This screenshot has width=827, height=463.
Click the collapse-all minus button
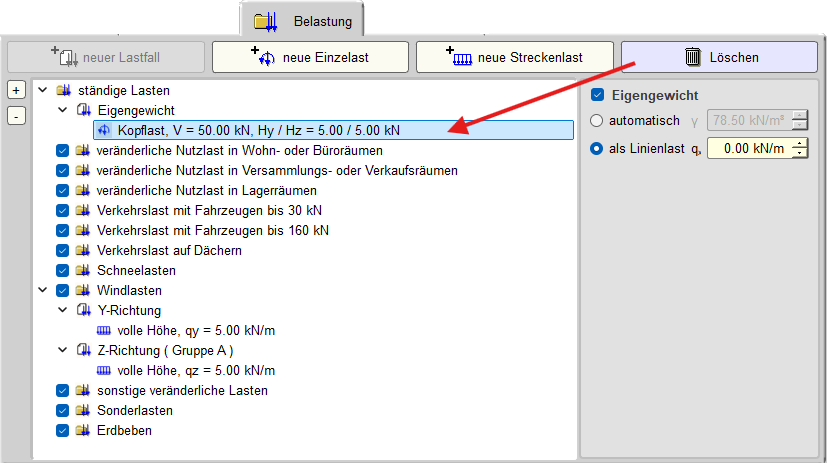pyautogui.click(x=16, y=115)
